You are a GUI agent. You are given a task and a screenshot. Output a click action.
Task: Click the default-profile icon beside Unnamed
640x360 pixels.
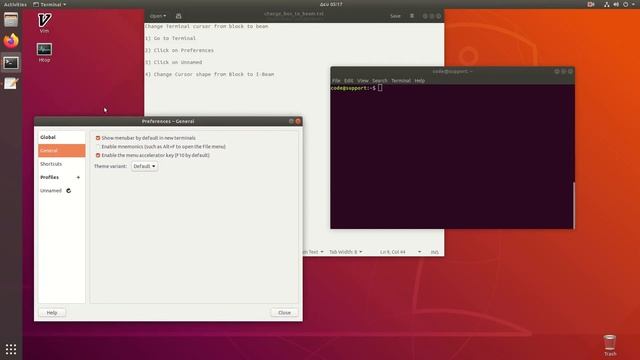pos(69,191)
